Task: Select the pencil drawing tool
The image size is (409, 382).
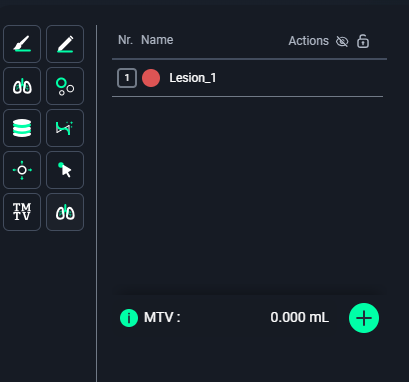Action: (65, 44)
